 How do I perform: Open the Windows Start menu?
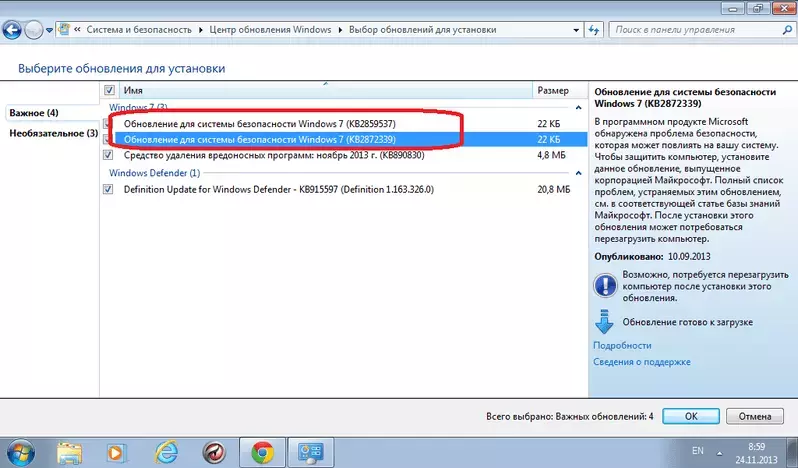click(x=20, y=452)
